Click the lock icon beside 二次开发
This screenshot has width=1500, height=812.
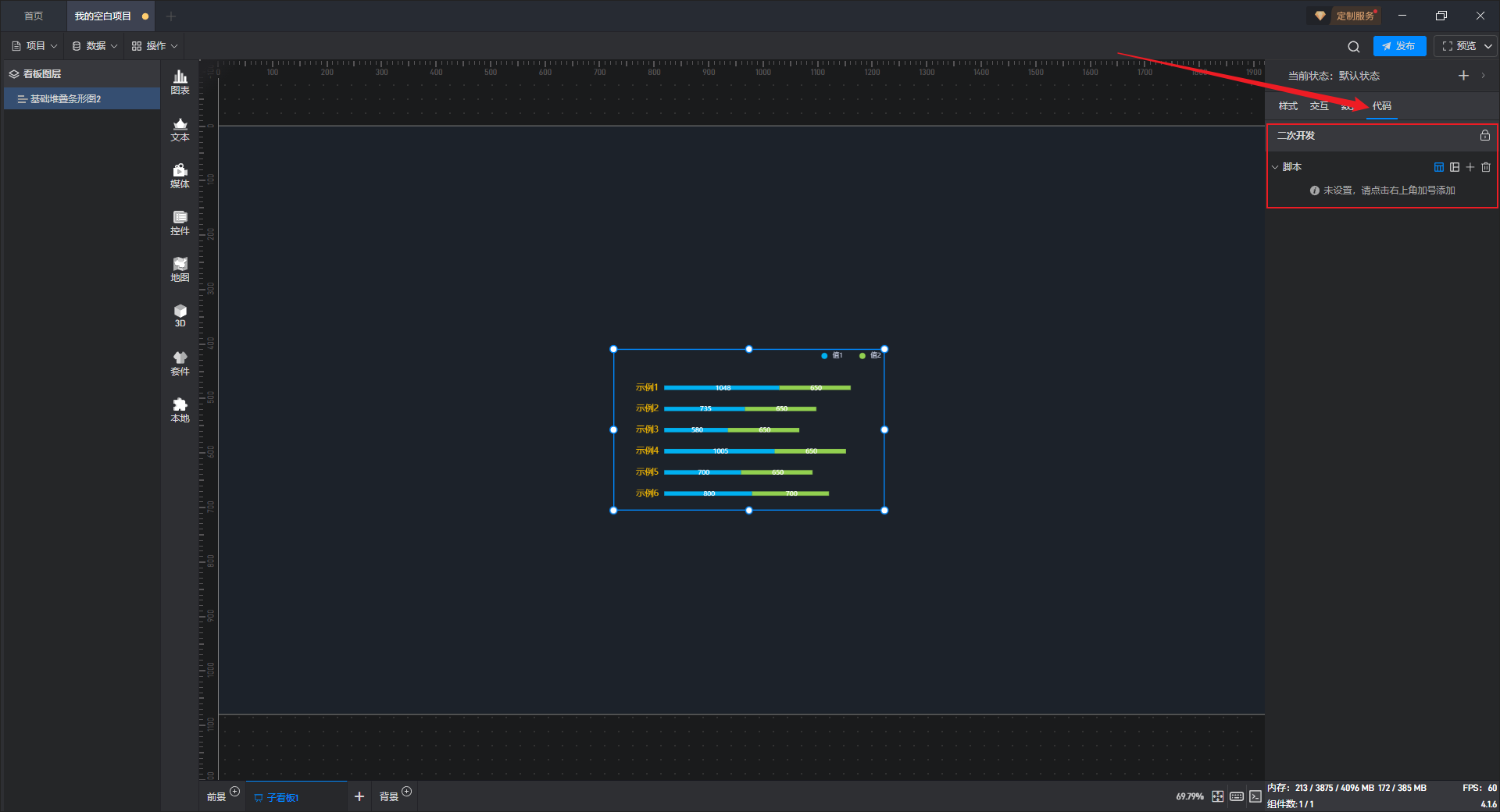1485,135
